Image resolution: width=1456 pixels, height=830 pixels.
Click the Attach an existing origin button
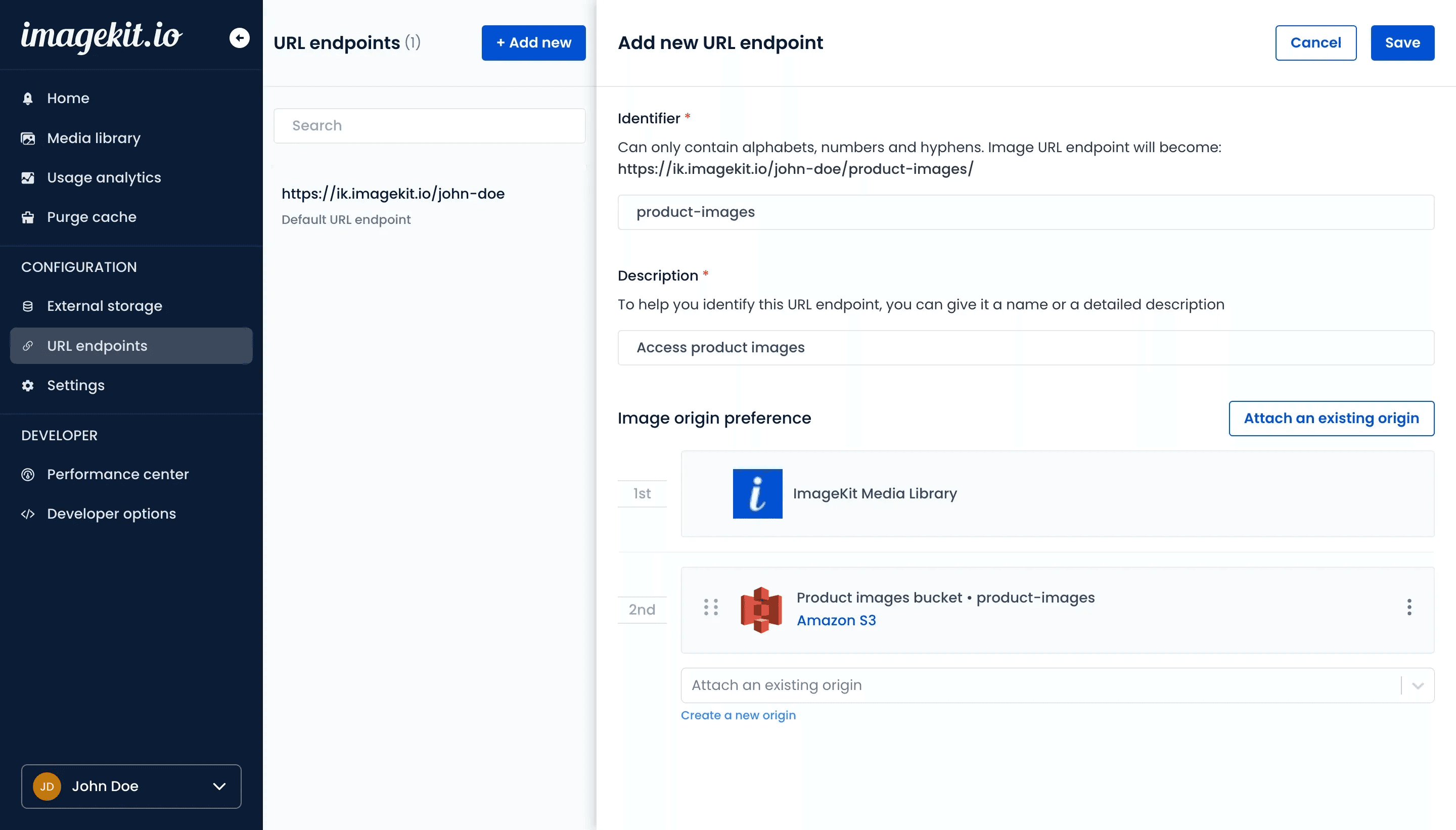click(1331, 419)
